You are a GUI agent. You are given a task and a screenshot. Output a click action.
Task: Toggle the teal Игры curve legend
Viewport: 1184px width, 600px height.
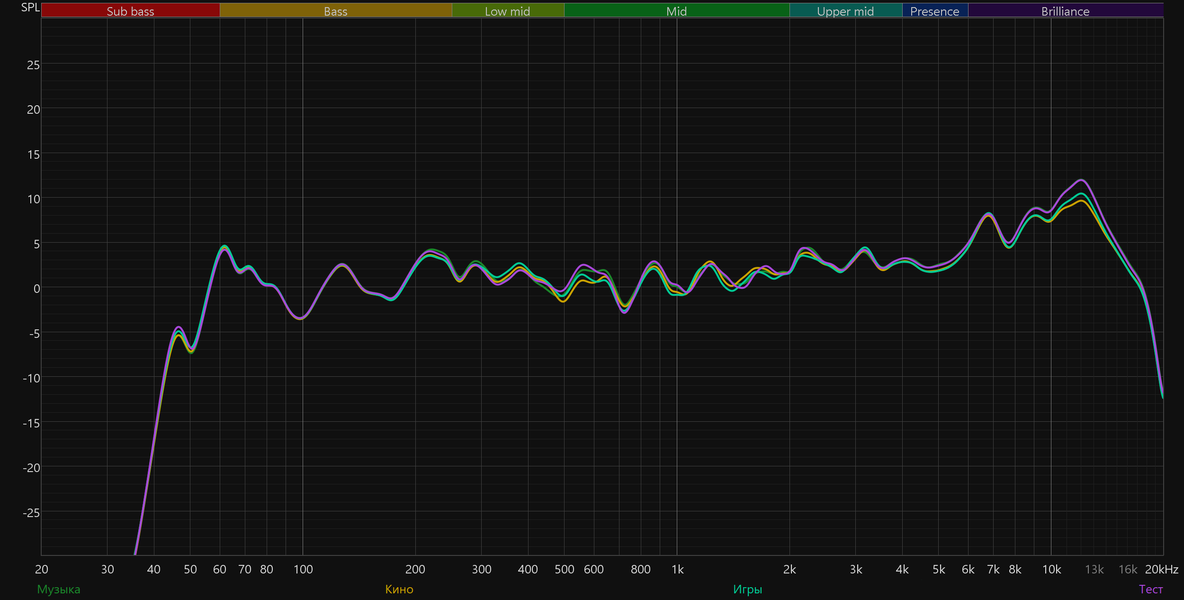(x=748, y=589)
